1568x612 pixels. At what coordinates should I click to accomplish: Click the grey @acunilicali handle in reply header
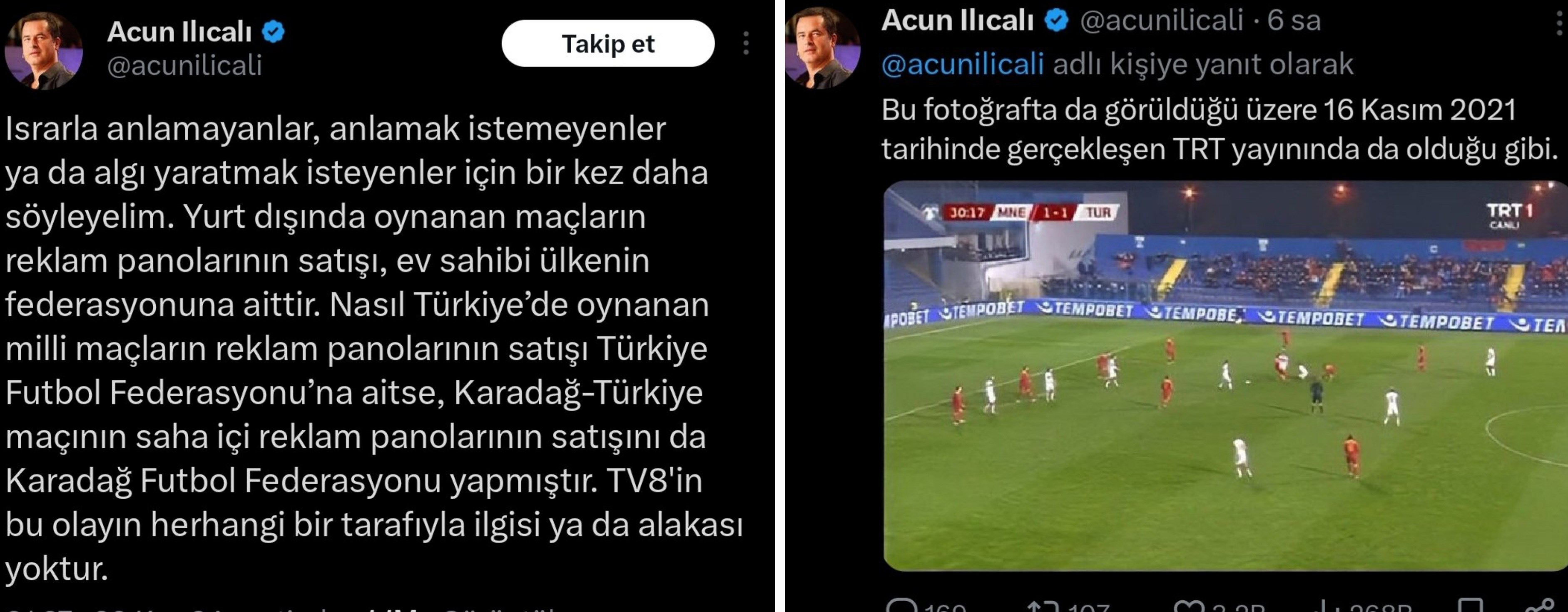pos(1161,21)
